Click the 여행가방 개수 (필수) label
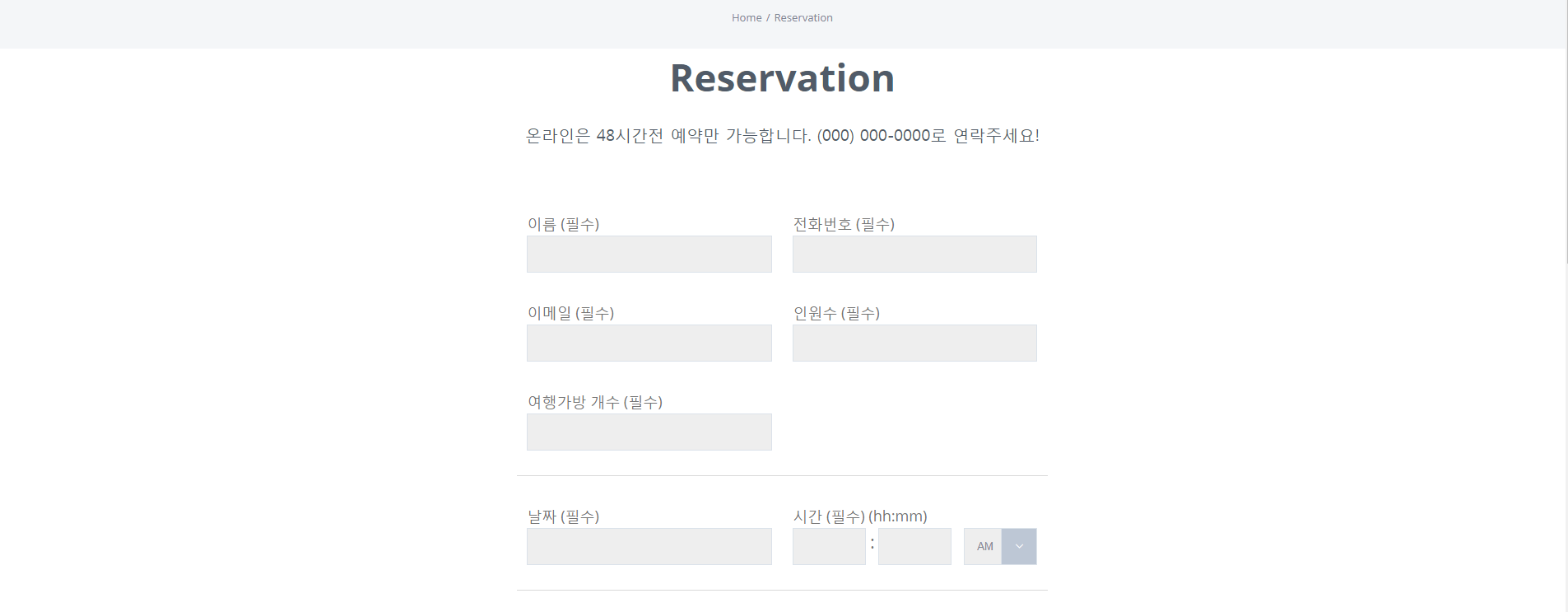This screenshot has height=612, width=1568. point(594,402)
